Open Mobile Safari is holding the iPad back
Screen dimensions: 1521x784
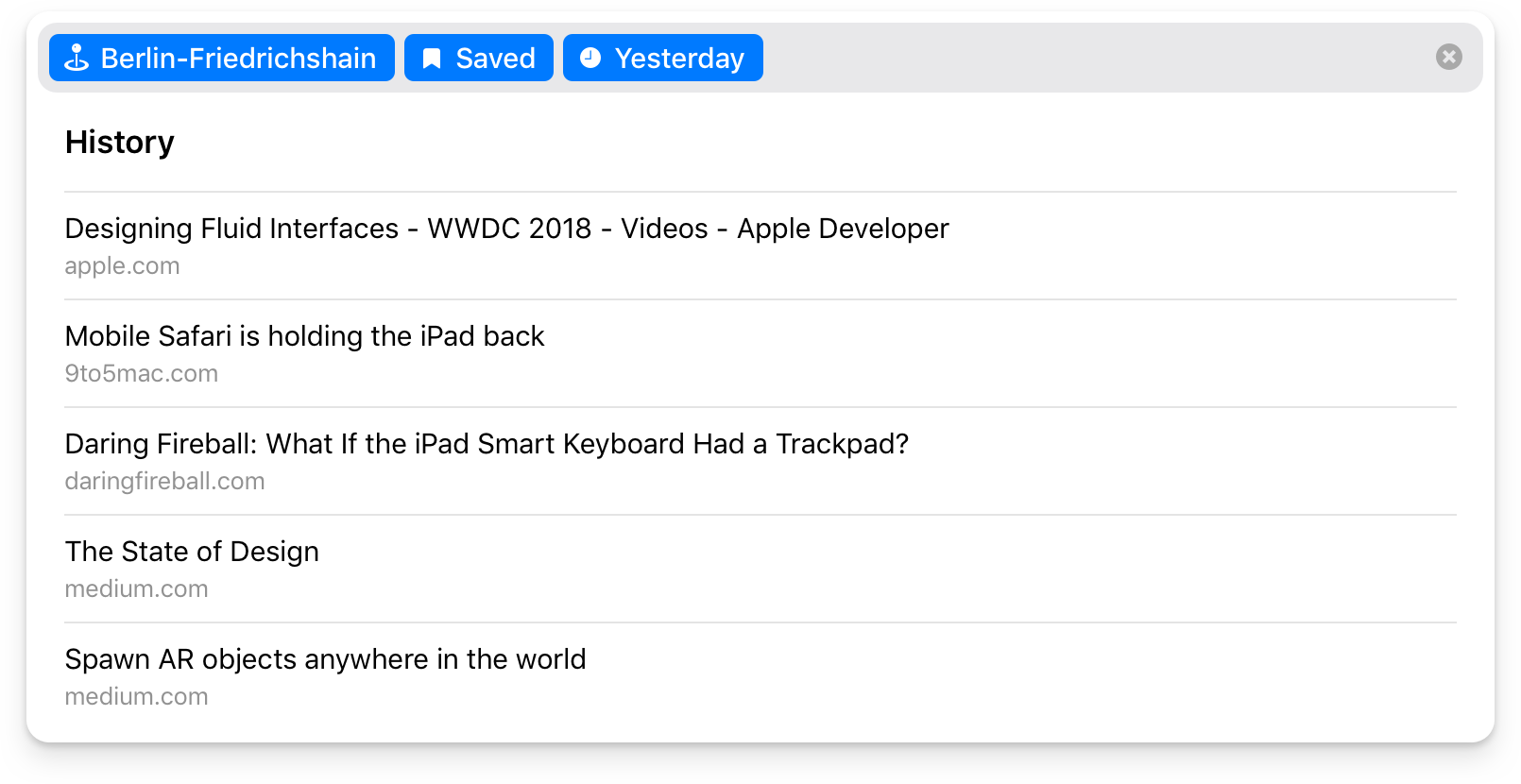(304, 336)
